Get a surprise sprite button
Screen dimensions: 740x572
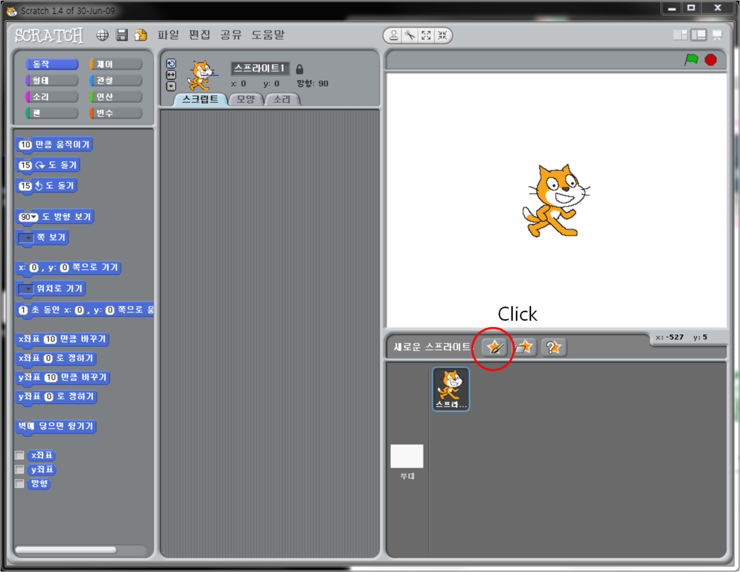(x=554, y=348)
